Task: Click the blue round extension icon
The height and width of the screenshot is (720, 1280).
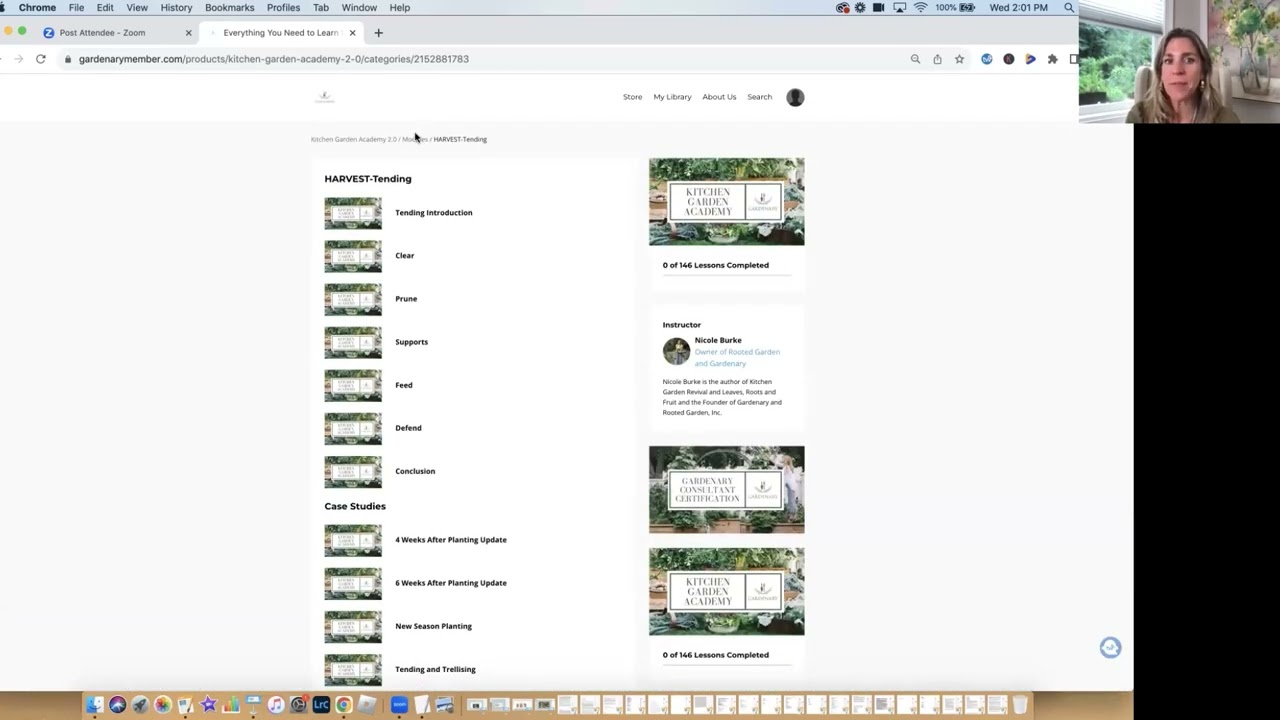Action: click(987, 59)
